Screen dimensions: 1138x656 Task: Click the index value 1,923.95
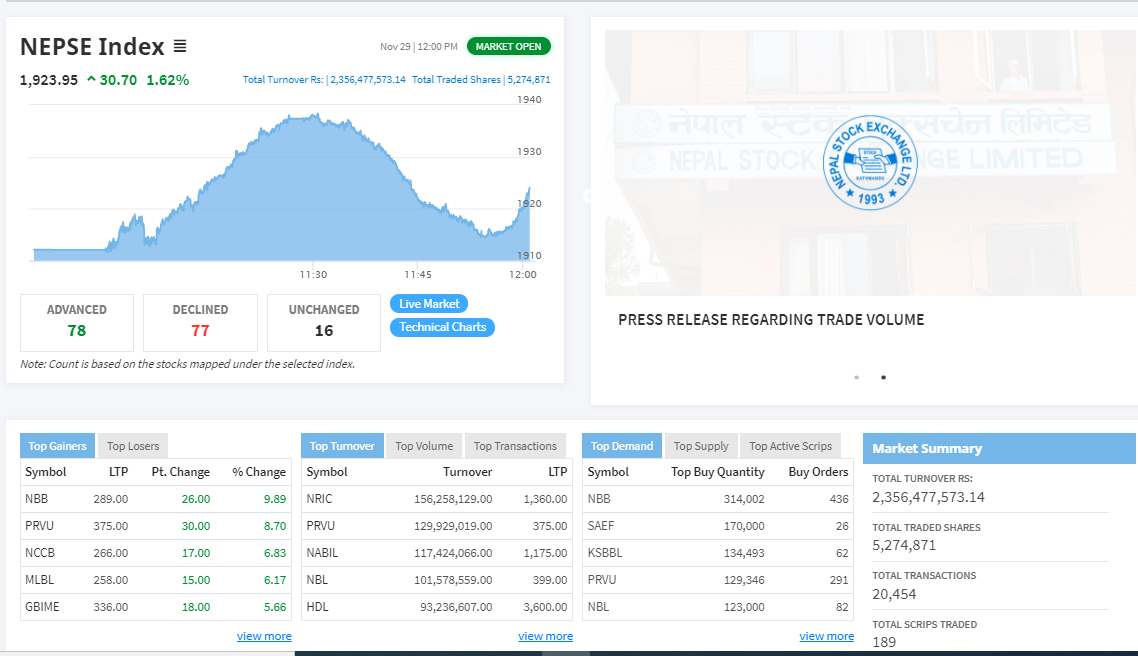click(x=49, y=80)
